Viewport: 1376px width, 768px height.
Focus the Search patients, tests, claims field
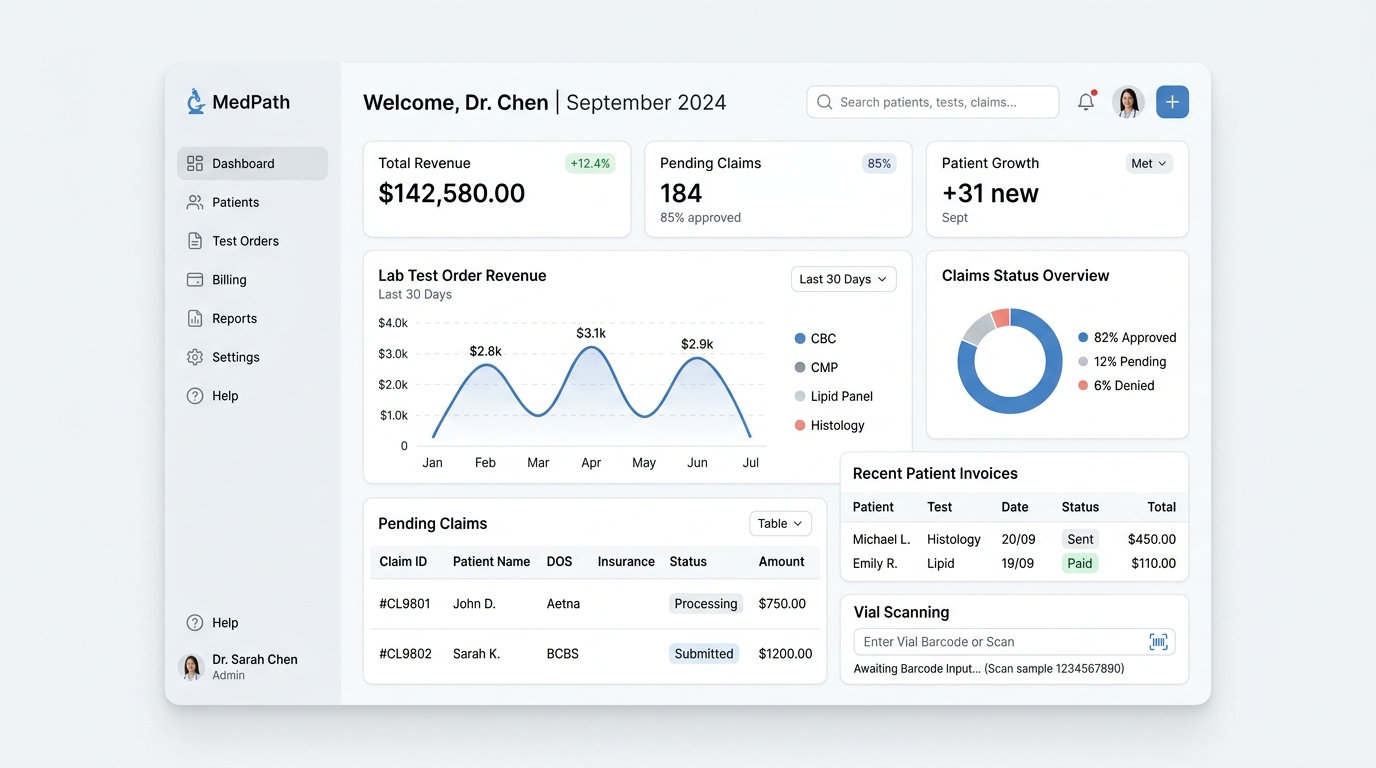(933, 102)
